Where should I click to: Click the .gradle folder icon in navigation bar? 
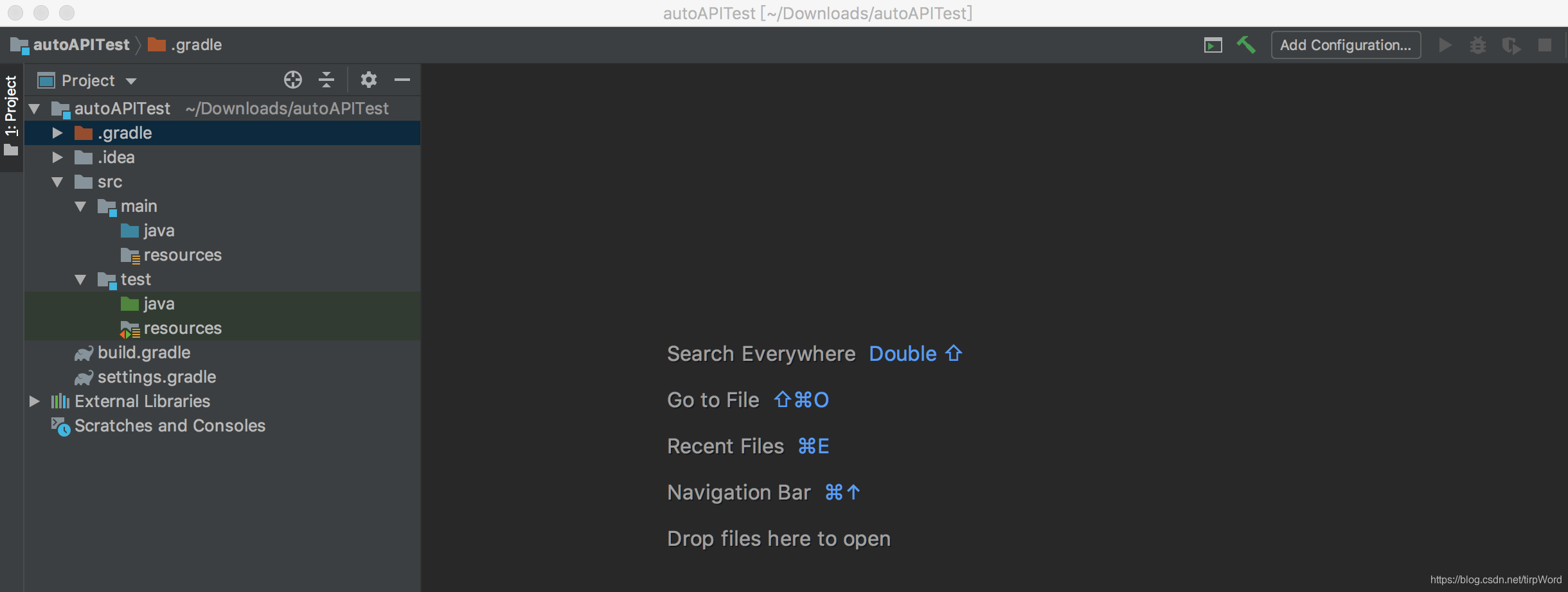[157, 44]
